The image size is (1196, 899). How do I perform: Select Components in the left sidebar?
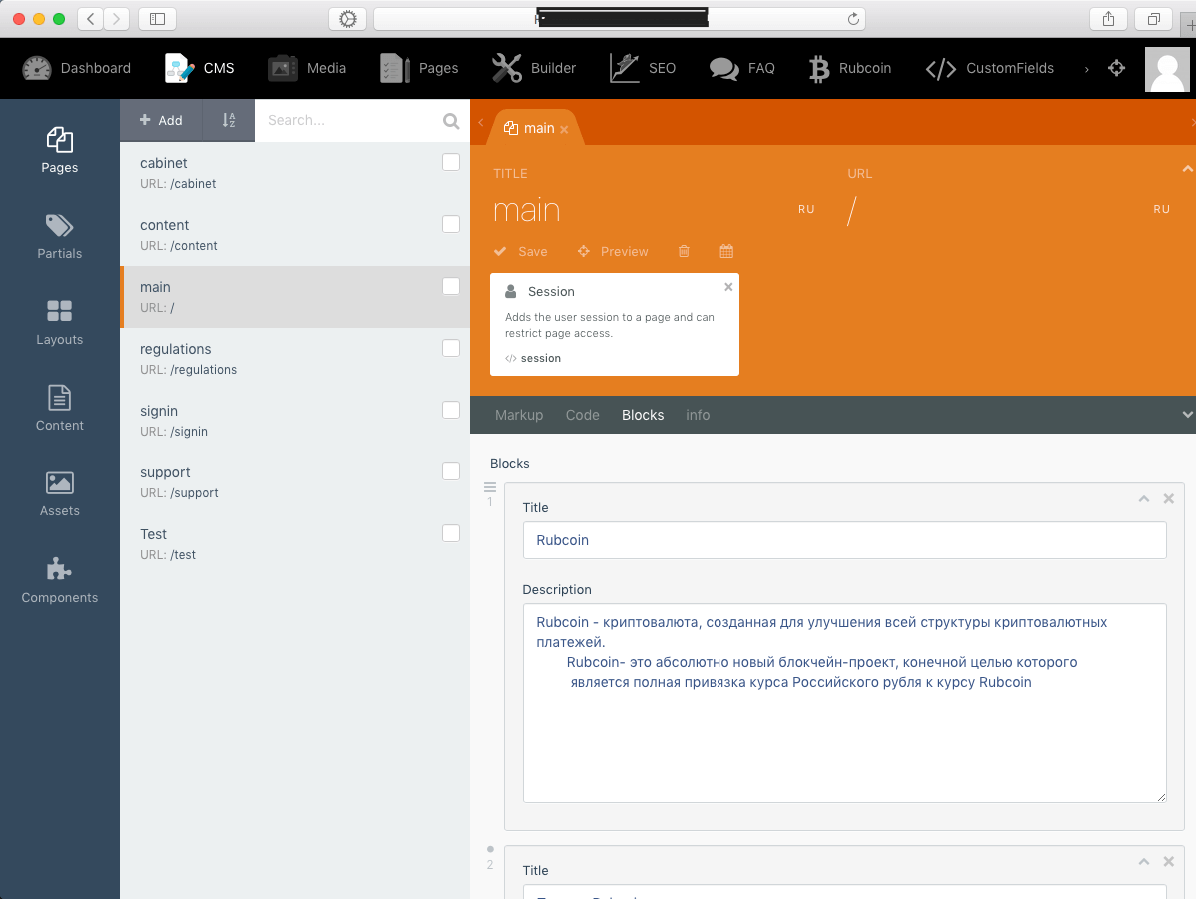pos(59,581)
